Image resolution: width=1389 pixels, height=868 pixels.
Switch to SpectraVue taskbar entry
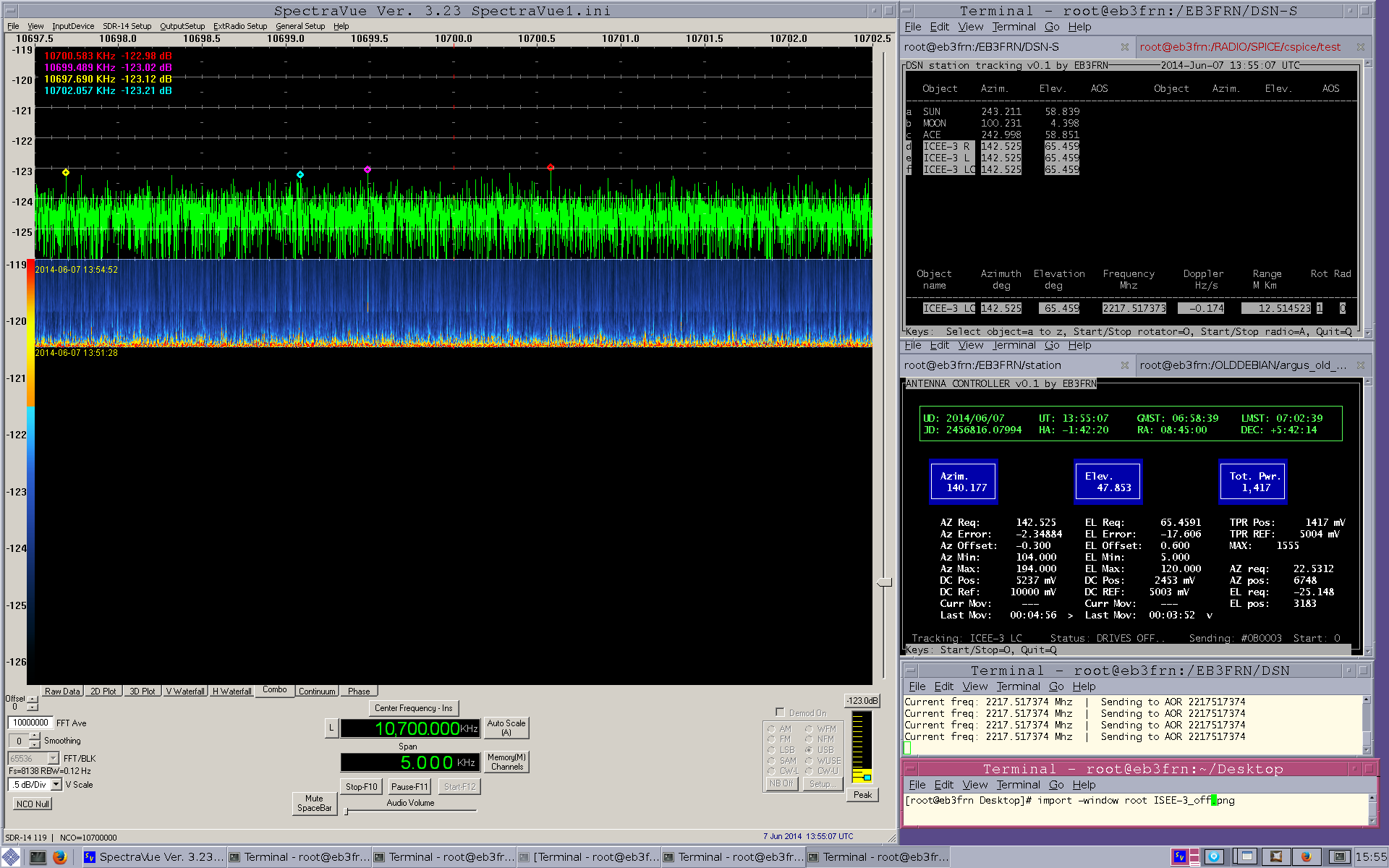154,857
